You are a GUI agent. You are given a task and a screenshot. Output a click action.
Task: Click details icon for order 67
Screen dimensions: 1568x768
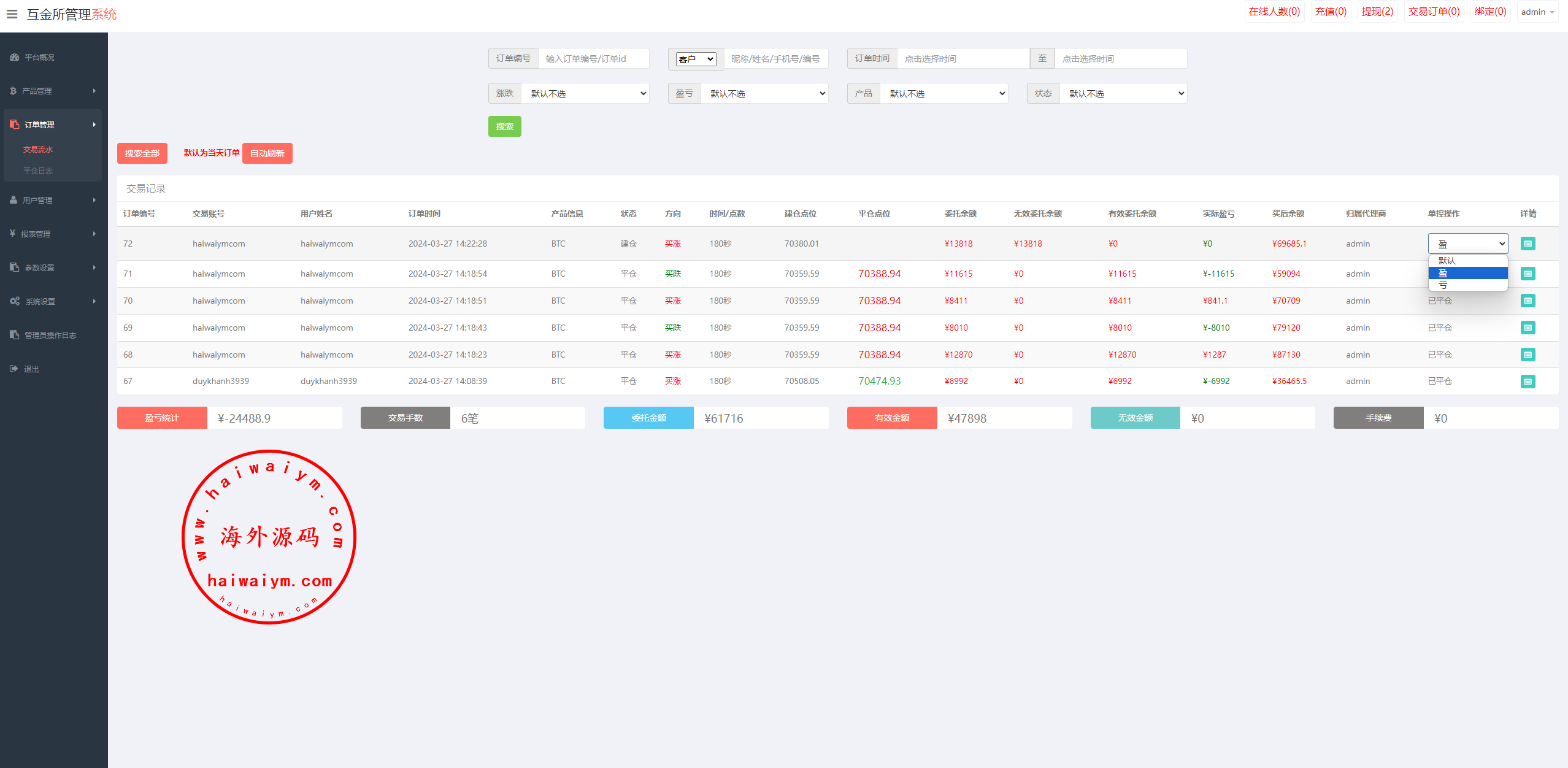pyautogui.click(x=1528, y=381)
